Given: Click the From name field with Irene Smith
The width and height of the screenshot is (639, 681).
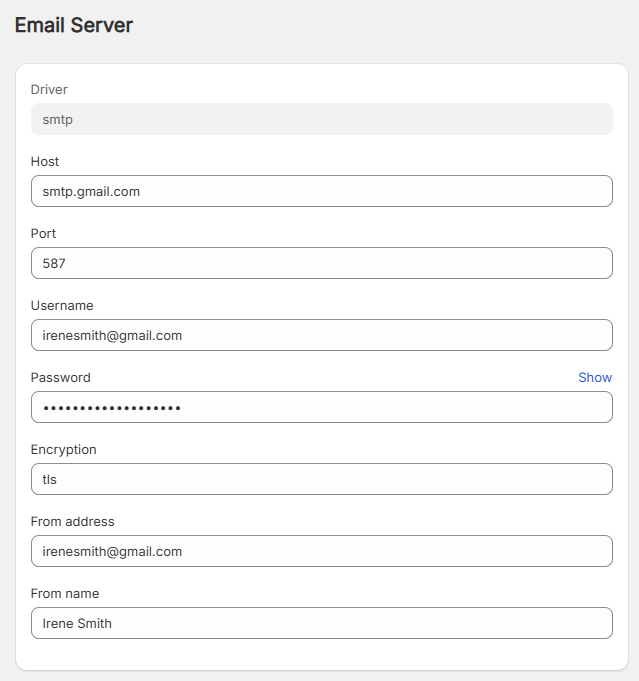Looking at the screenshot, I should (321, 623).
